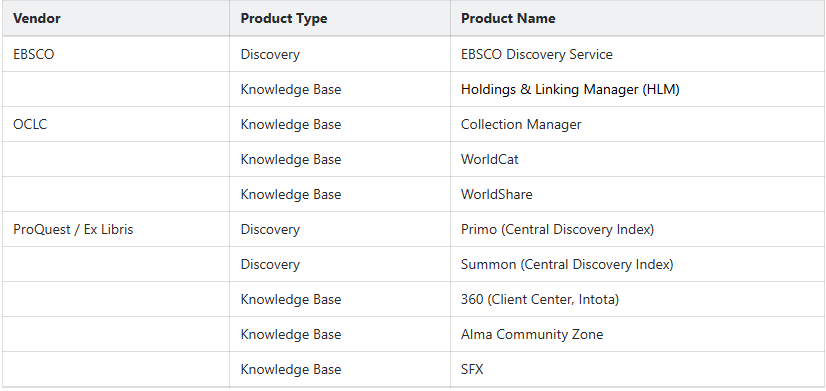Click the WorldShare product name
This screenshot has width=826, height=391.
[x=496, y=194]
